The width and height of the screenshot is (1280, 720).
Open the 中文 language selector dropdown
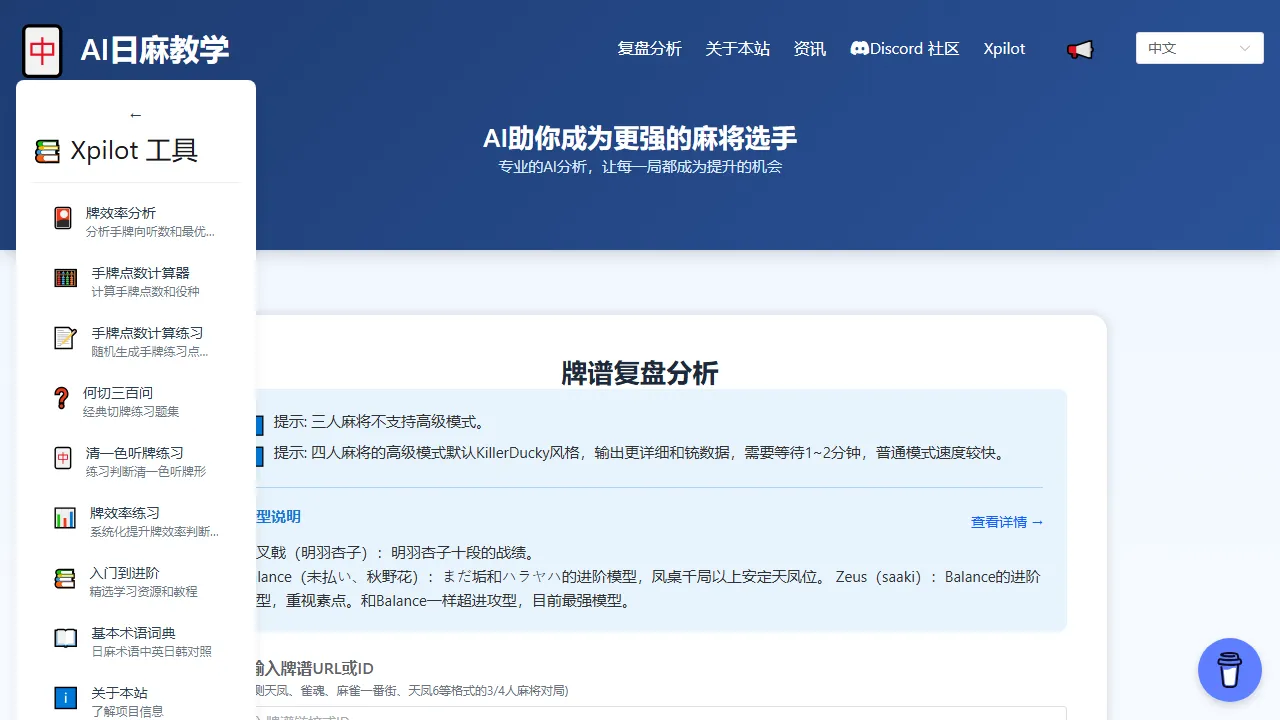[x=1199, y=47]
